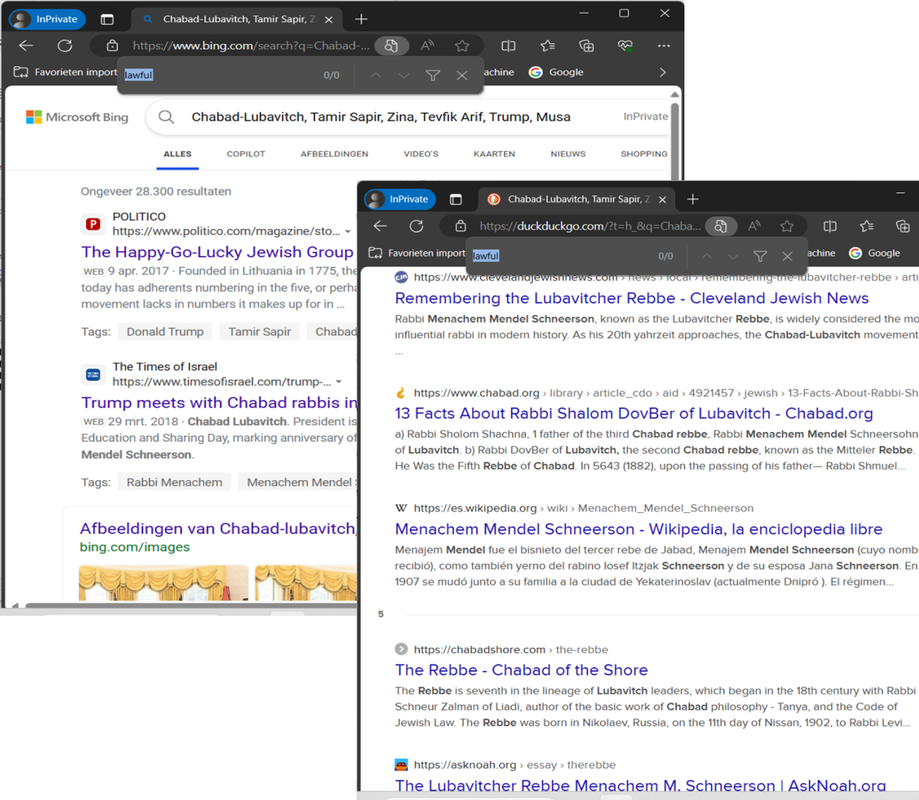Open Browser essentials heart icon
This screenshot has height=800, width=919.
coord(625,46)
